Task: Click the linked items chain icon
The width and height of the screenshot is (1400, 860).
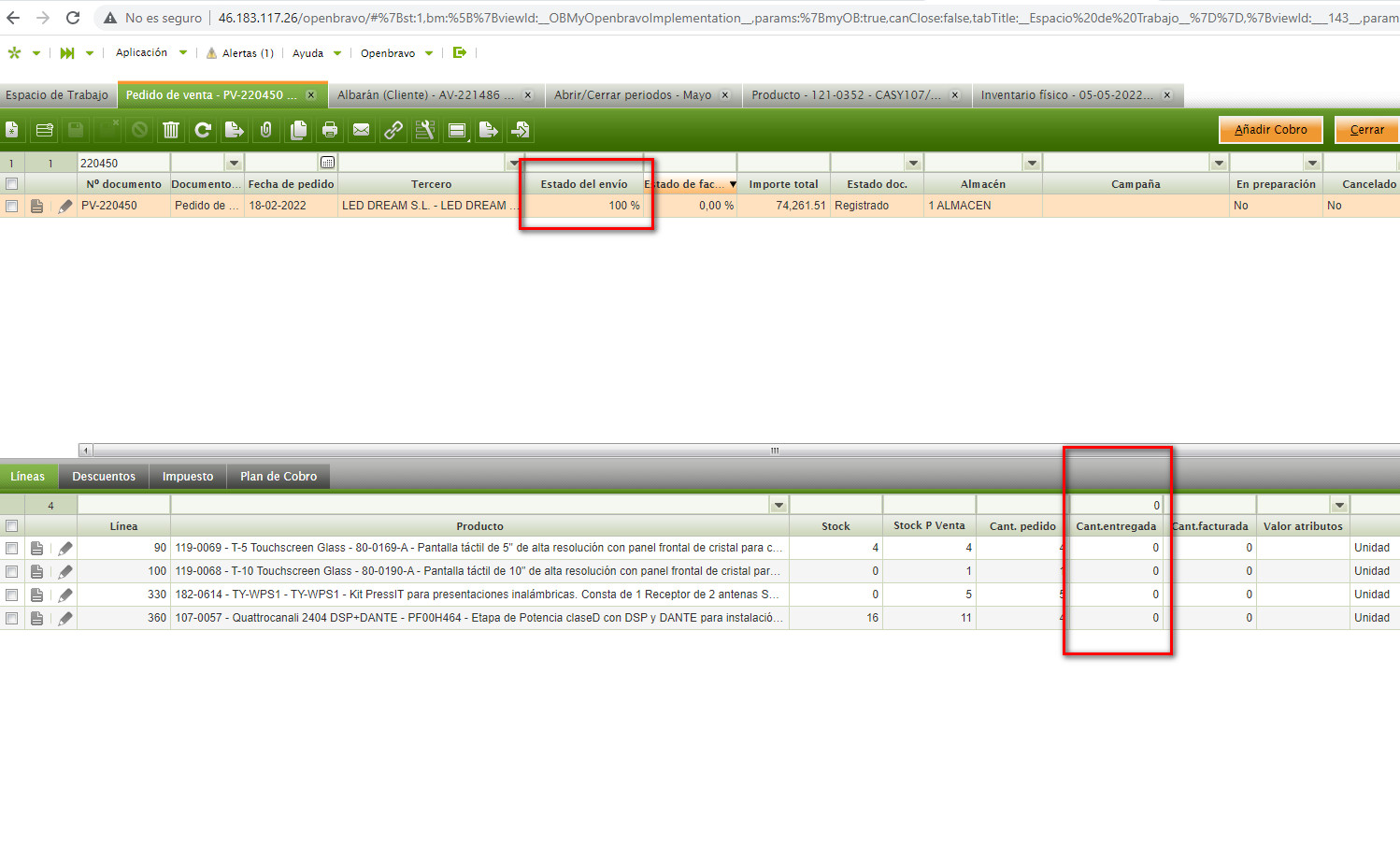Action: point(393,130)
